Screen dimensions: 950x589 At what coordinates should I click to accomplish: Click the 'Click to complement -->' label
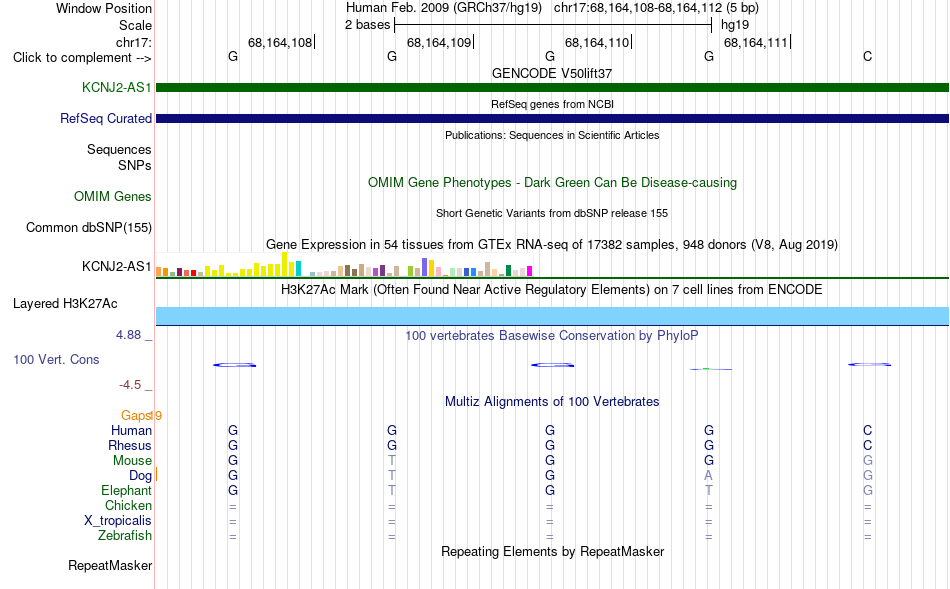82,58
